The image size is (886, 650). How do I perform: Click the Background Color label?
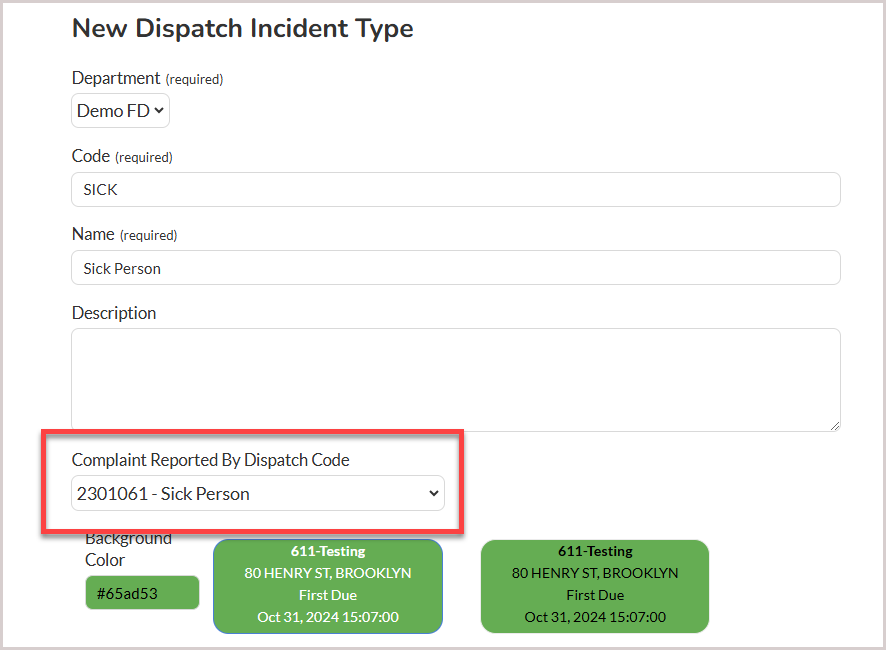coord(128,549)
